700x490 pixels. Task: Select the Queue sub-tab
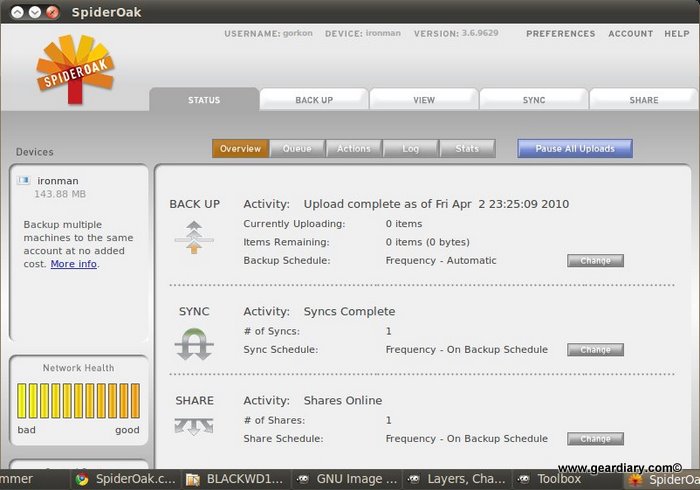coord(297,149)
